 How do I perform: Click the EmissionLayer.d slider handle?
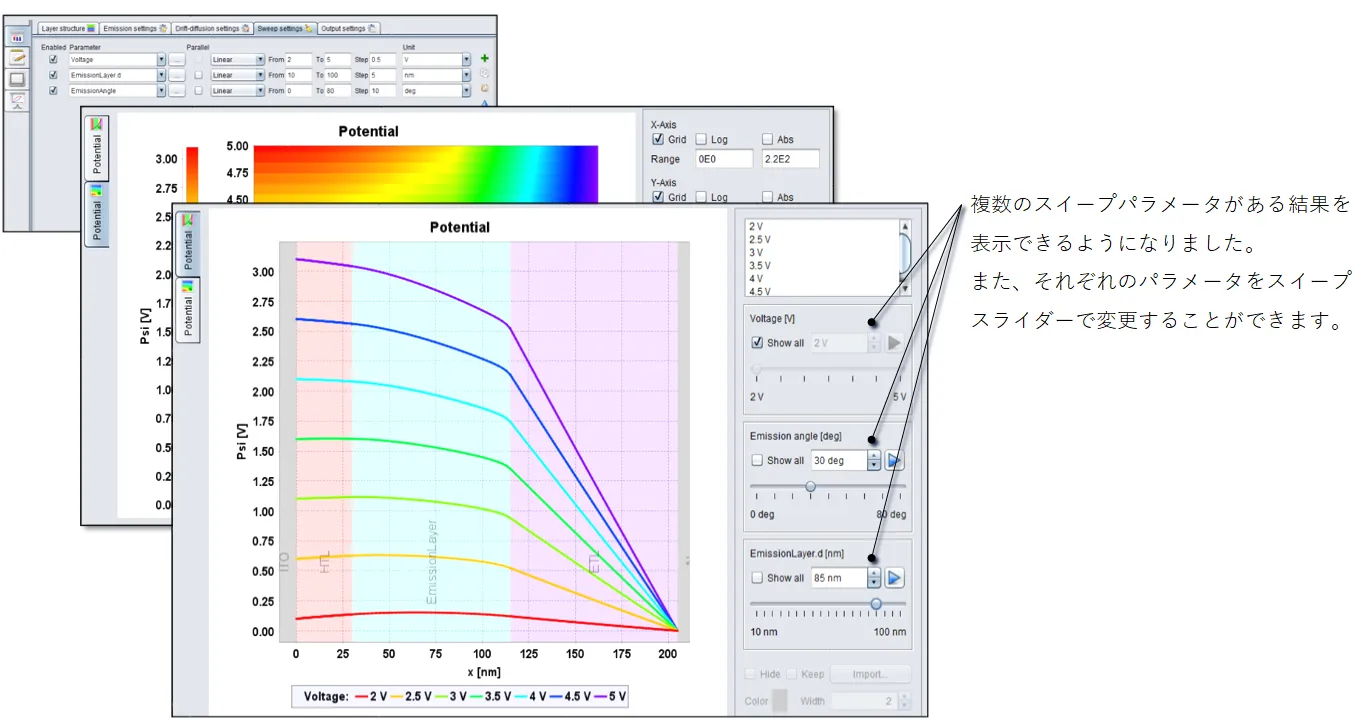pyautogui.click(x=876, y=603)
